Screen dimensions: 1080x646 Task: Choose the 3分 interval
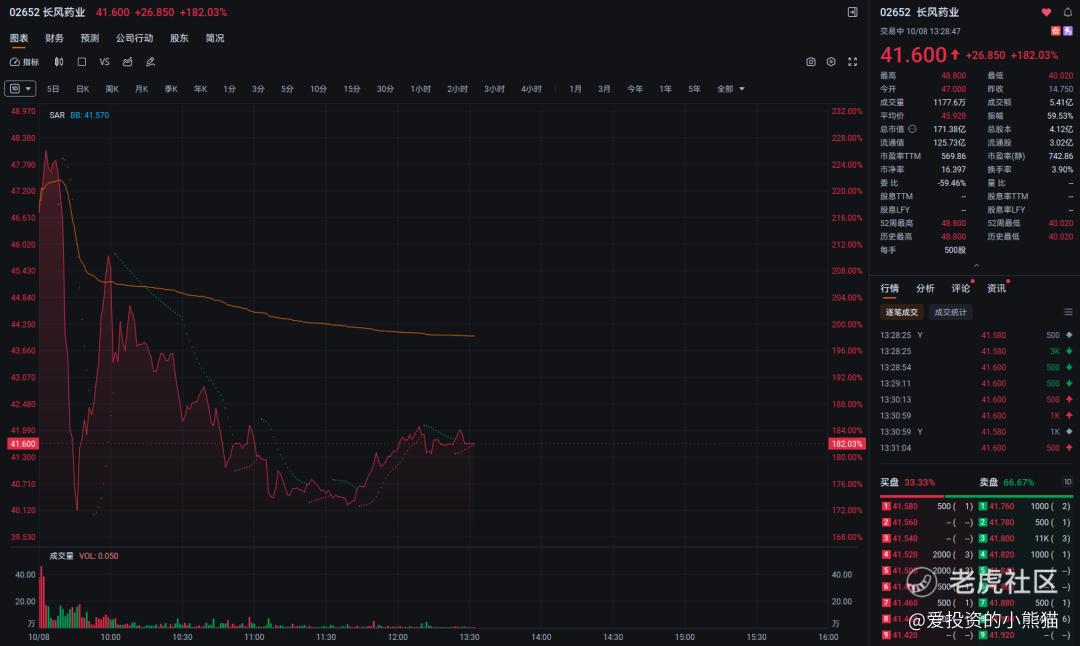(258, 89)
